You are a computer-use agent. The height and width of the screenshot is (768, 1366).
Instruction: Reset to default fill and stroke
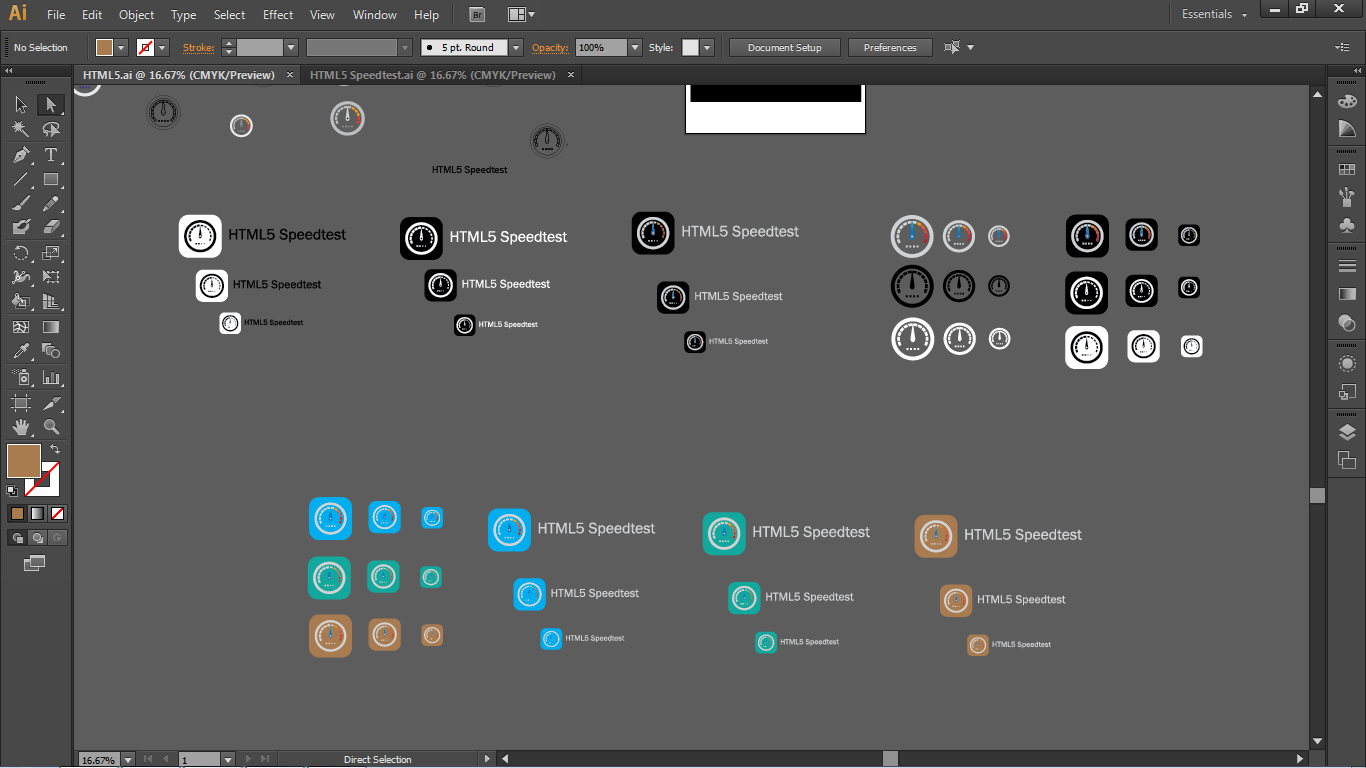[12, 491]
